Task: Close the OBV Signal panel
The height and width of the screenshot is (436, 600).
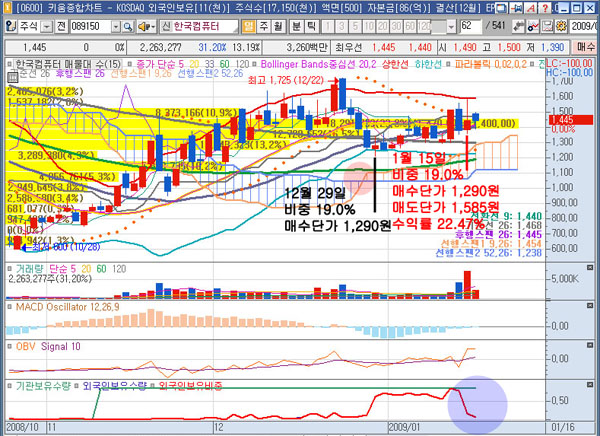Action: [590, 345]
